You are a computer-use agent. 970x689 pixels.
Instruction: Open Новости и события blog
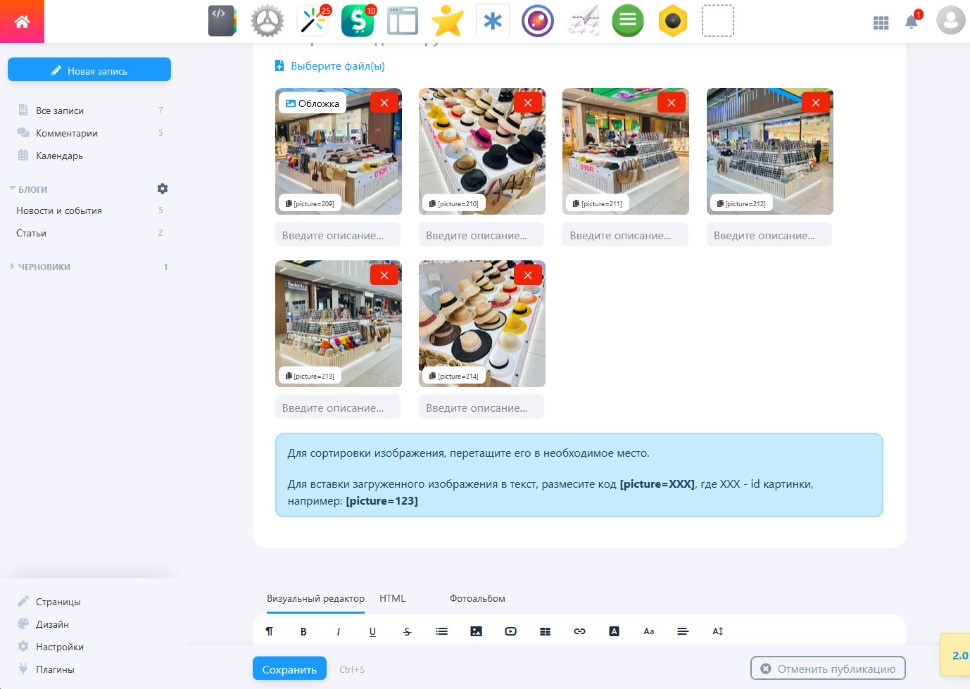pos(59,210)
